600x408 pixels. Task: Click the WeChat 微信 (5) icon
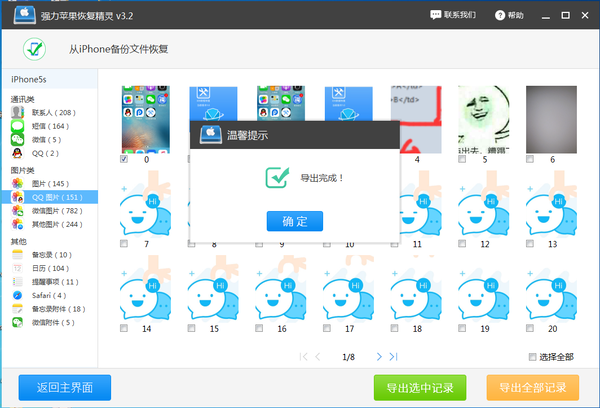coord(17,139)
